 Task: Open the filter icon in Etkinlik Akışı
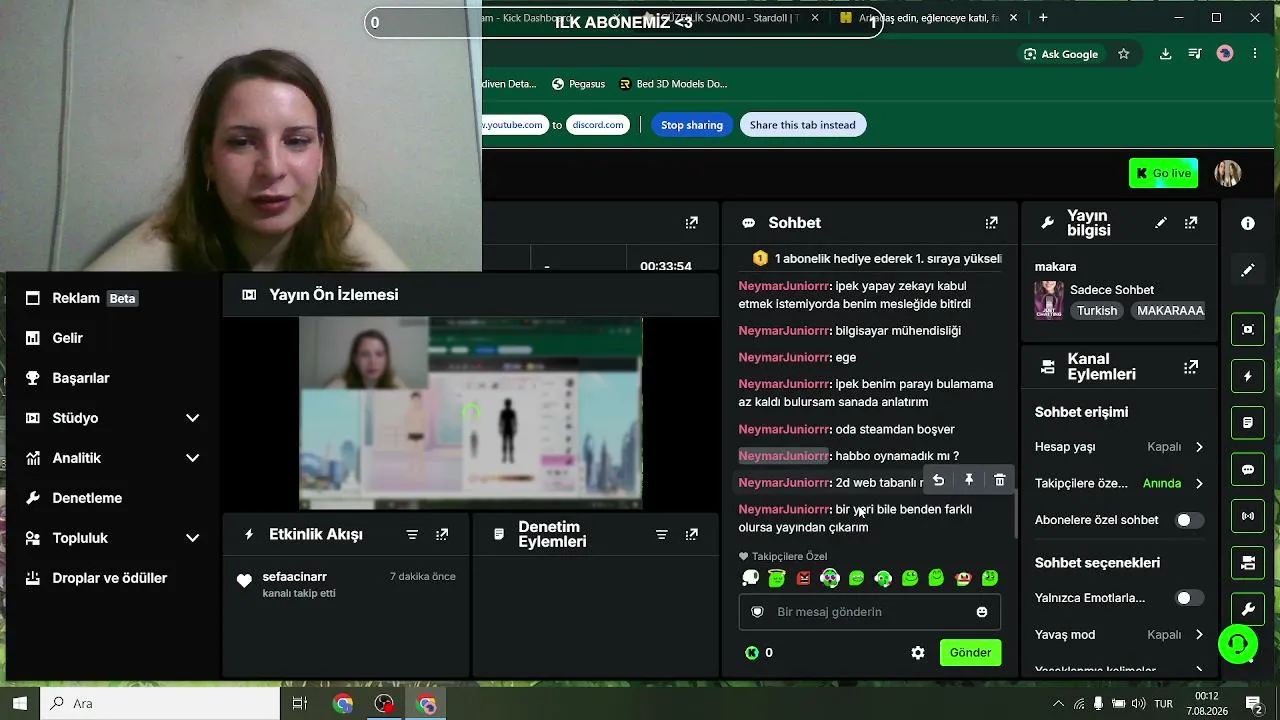pos(412,535)
